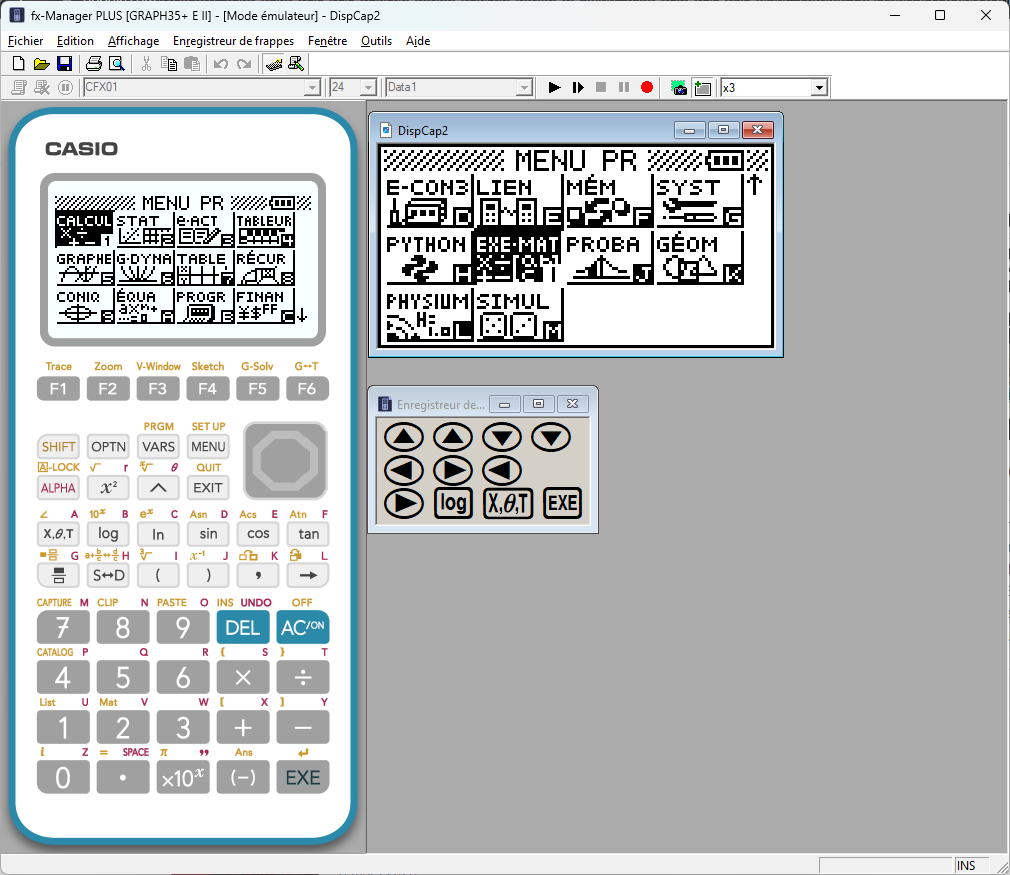Click the calculator EXIT key
1010x875 pixels.
(x=208, y=488)
